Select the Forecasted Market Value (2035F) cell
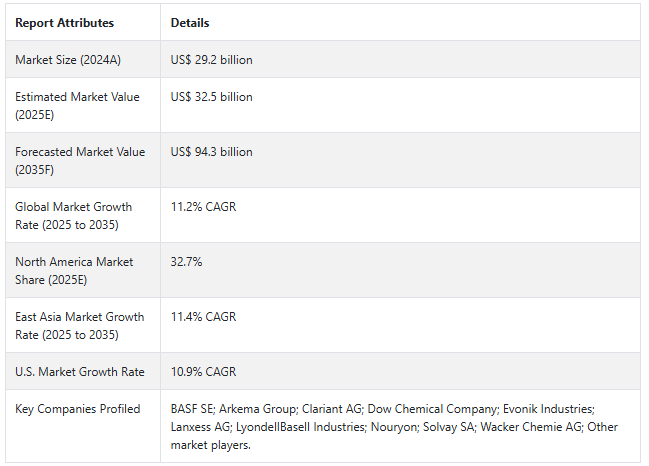Image resolution: width=649 pixels, height=466 pixels. click(79, 160)
